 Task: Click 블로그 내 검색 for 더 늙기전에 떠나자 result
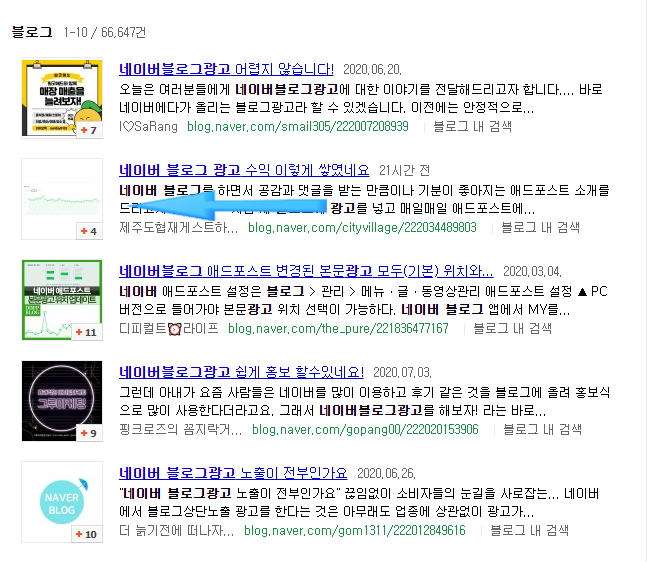[529, 531]
